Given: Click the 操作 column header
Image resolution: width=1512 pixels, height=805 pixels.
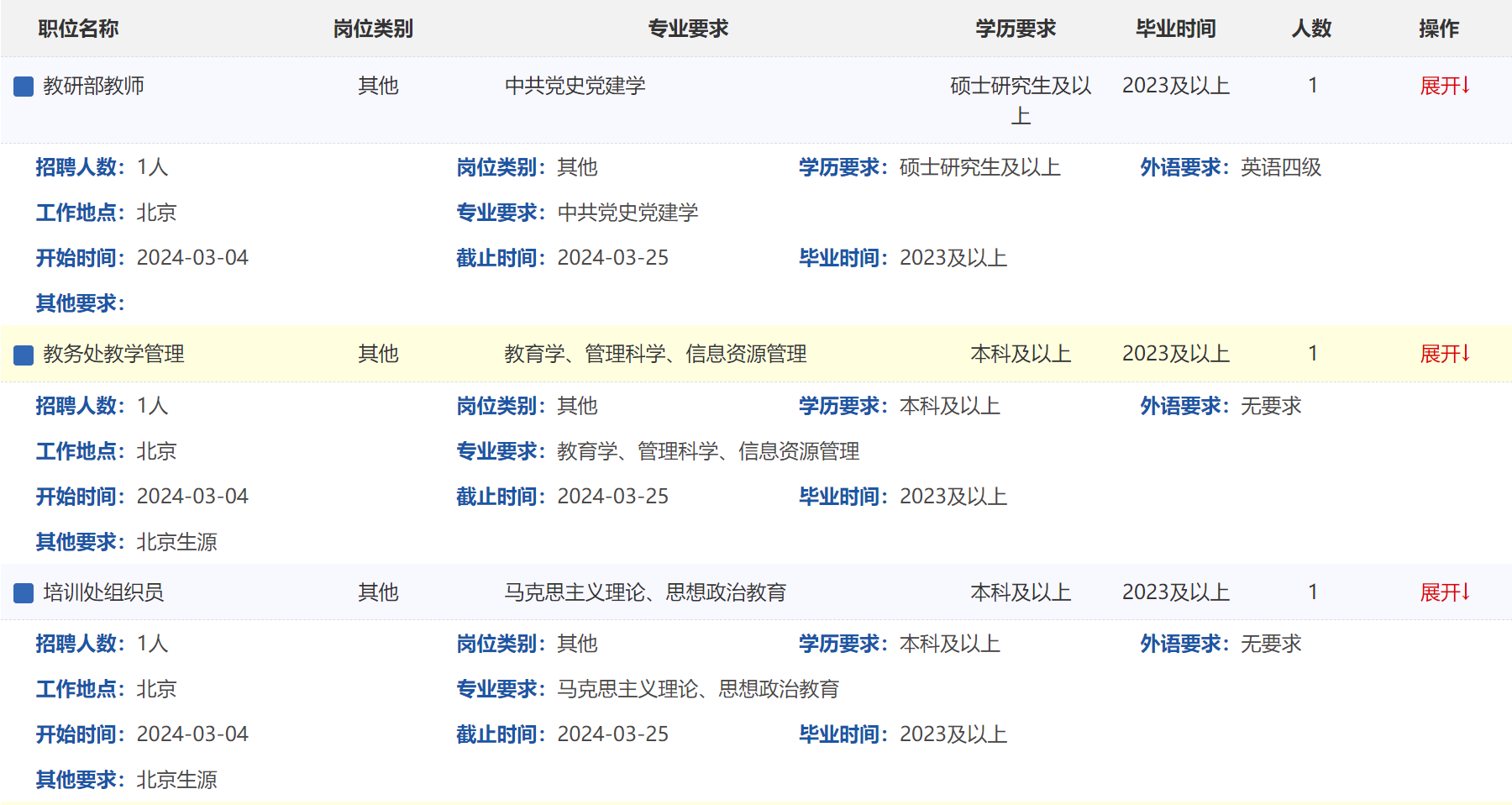Looking at the screenshot, I should click(1439, 29).
